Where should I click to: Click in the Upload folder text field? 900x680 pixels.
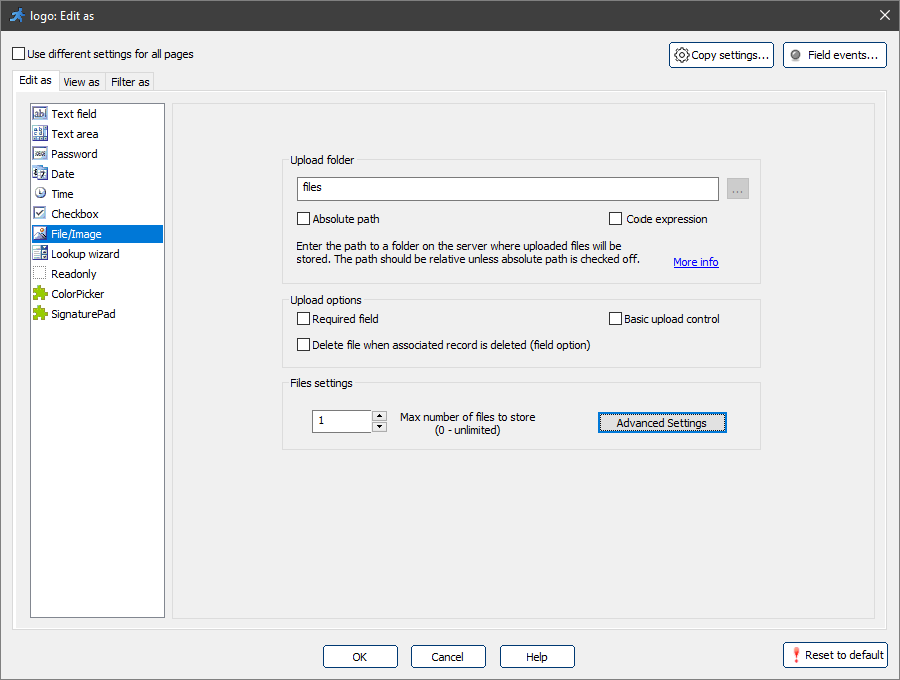tap(507, 189)
